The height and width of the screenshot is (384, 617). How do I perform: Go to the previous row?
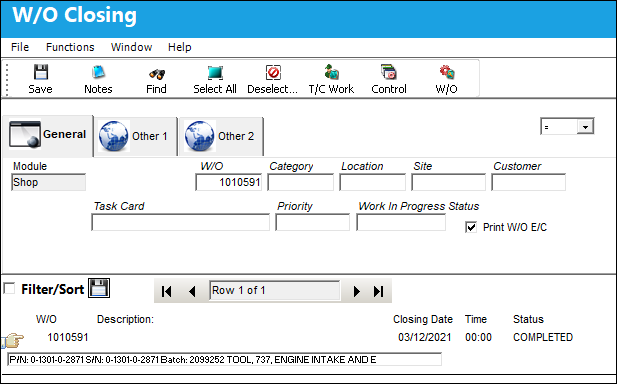192,291
